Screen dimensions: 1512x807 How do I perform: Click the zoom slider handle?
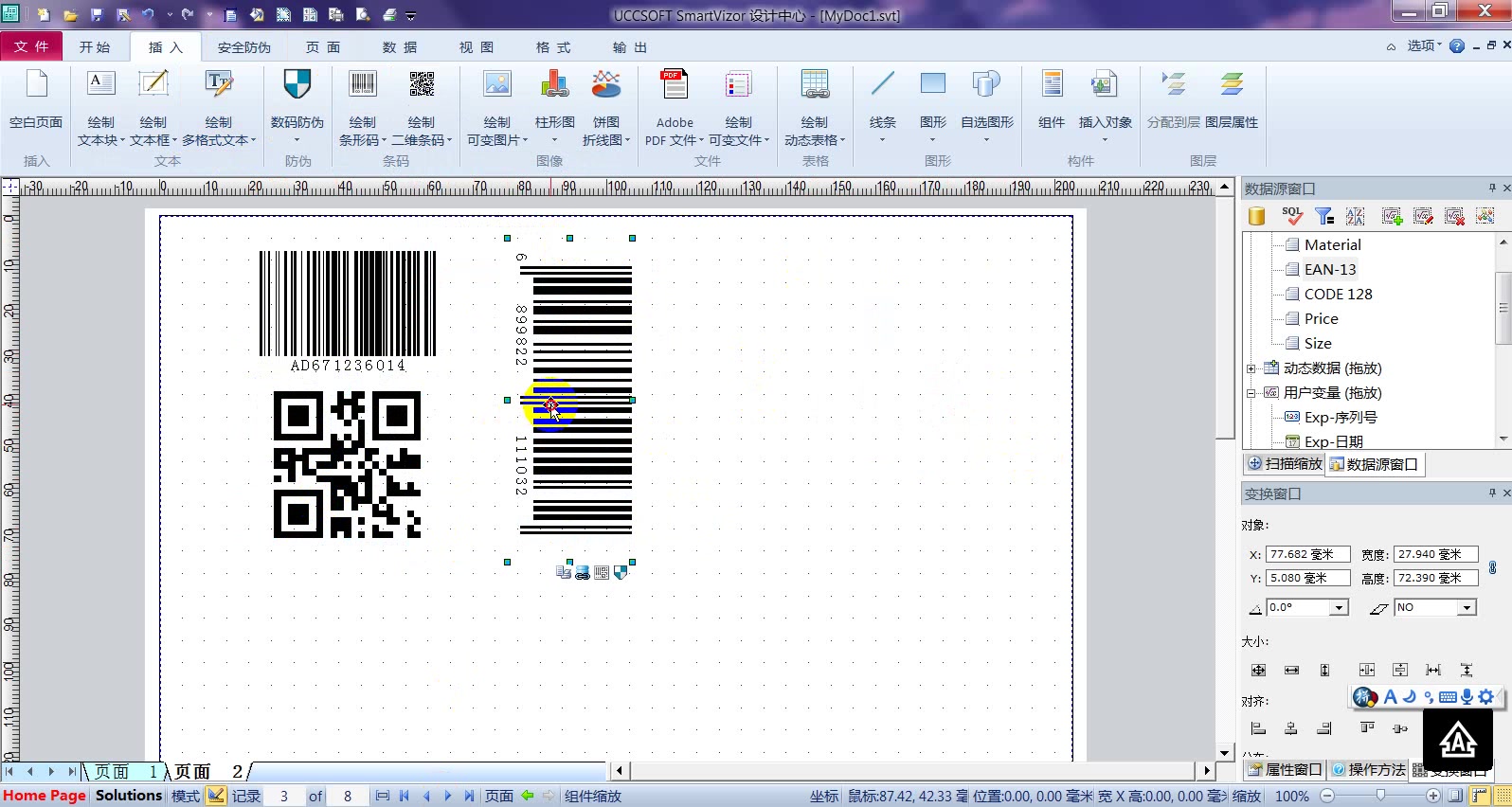point(1380,796)
